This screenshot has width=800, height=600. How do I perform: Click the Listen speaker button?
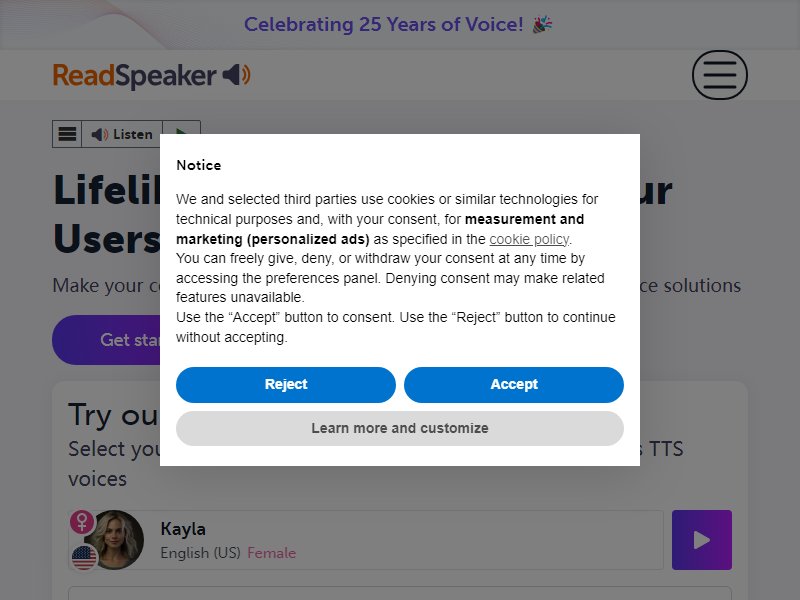click(122, 134)
